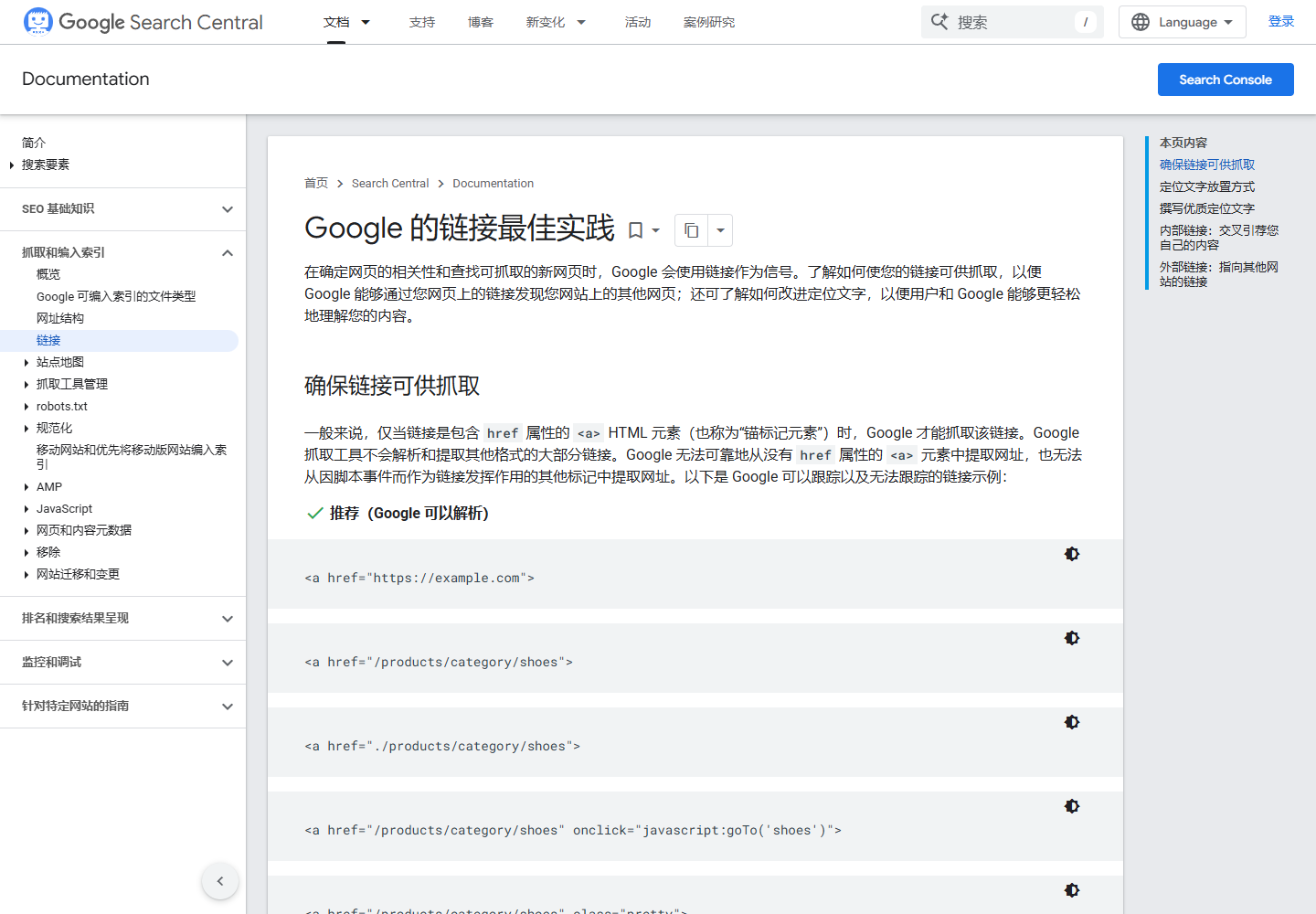This screenshot has height=914, width=1316.
Task: Open the bookmark dropdown arrow next to title
Action: click(655, 230)
